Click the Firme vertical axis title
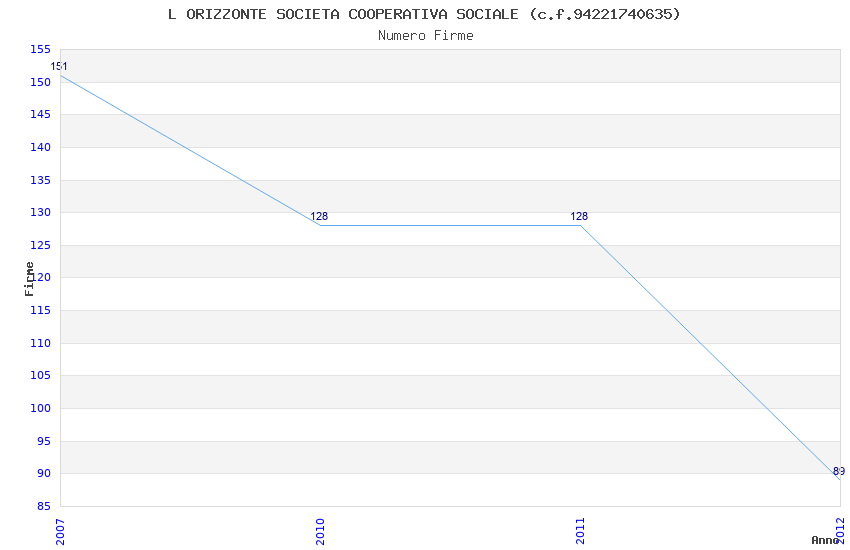Image resolution: width=850 pixels, height=550 pixels. point(29,279)
